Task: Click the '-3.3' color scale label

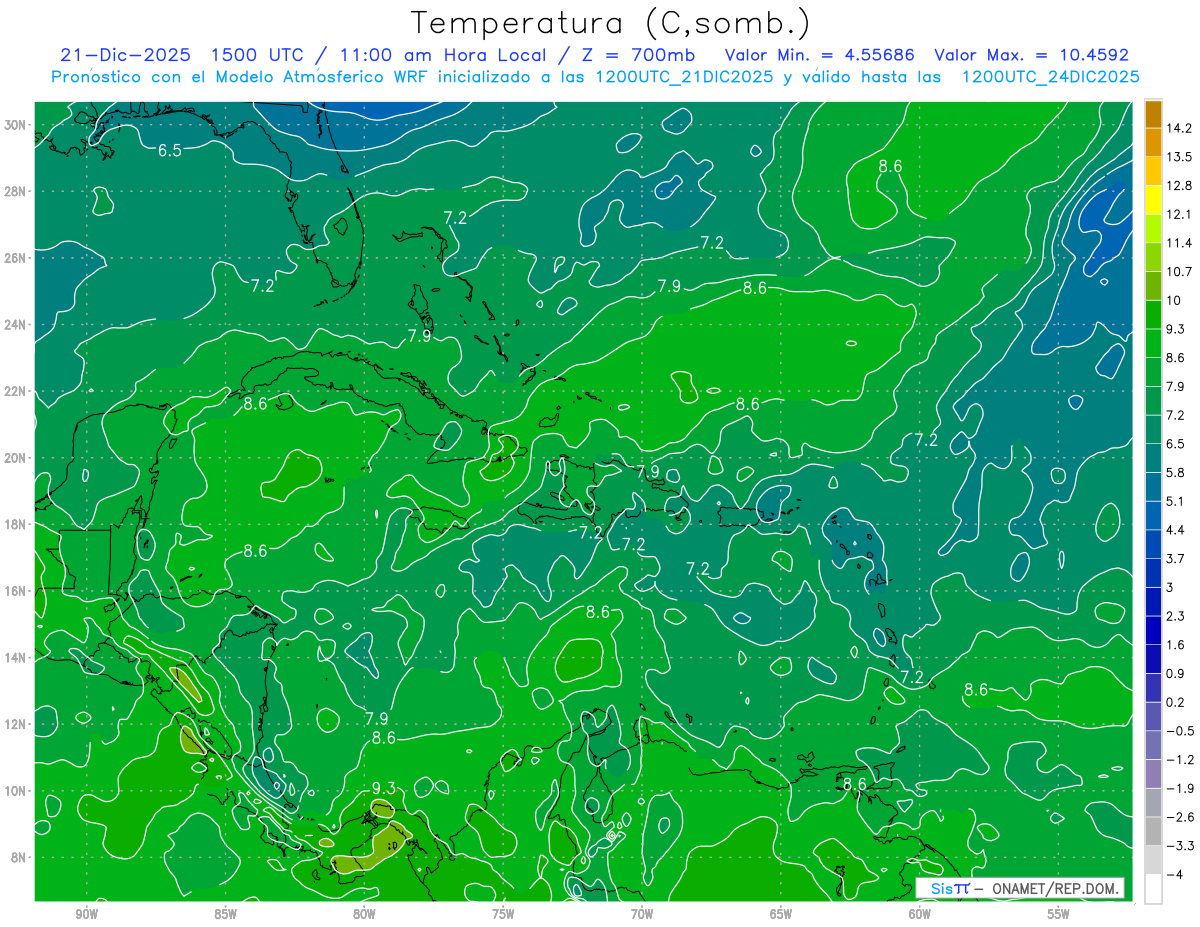Action: (x=1179, y=846)
